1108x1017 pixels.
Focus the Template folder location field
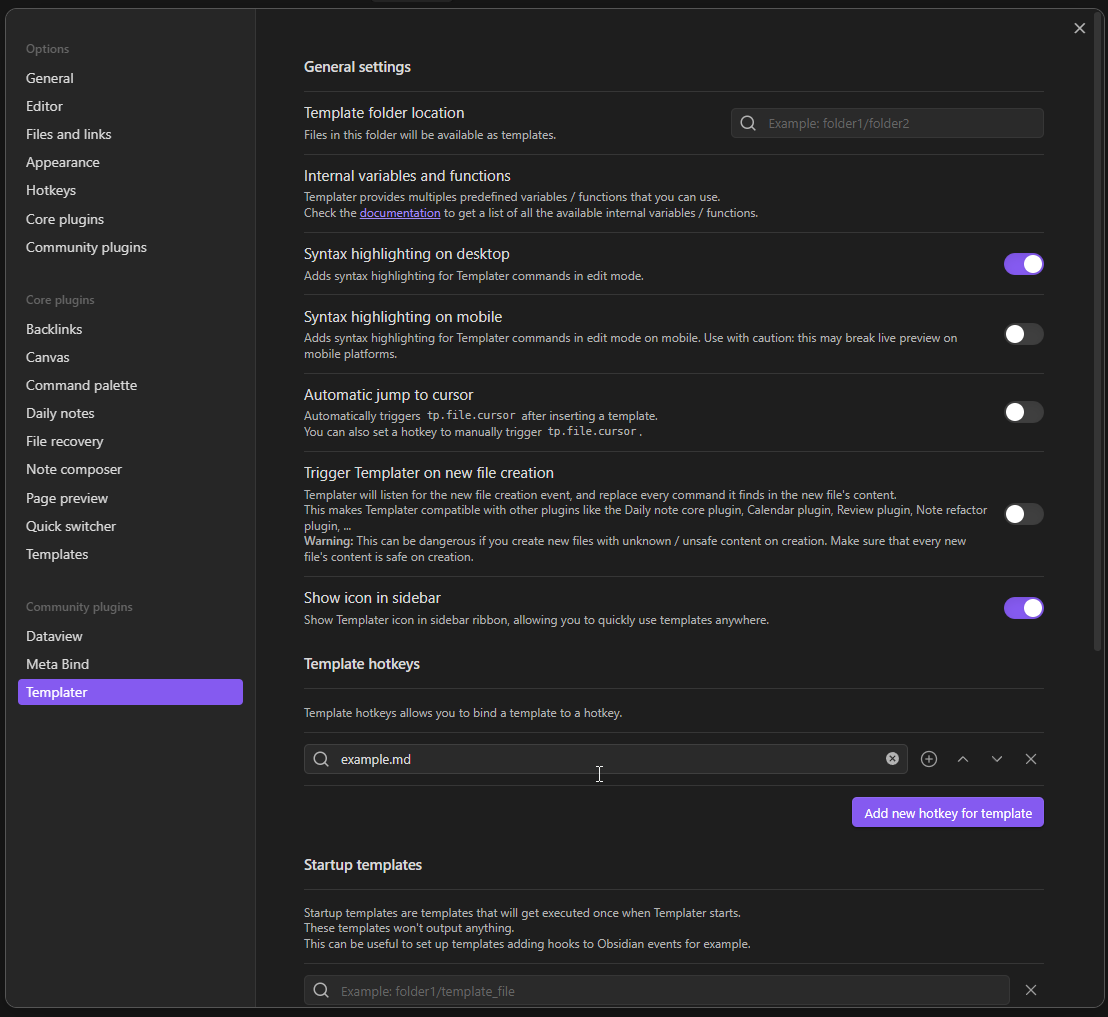tap(887, 123)
